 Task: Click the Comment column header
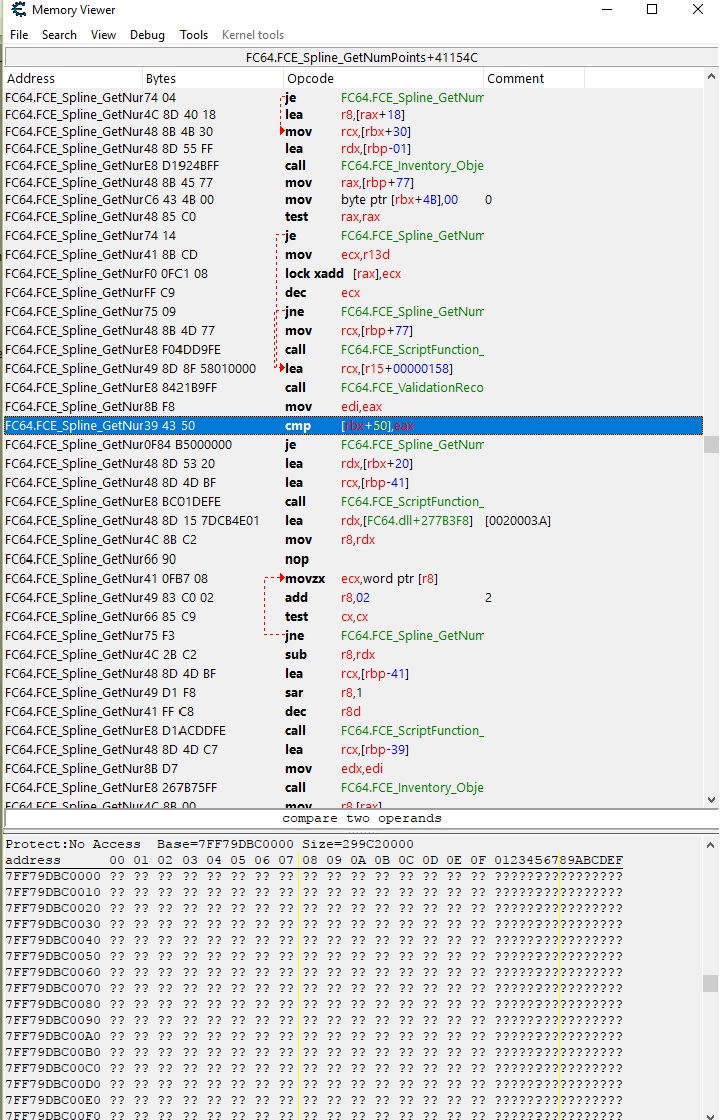click(594, 79)
